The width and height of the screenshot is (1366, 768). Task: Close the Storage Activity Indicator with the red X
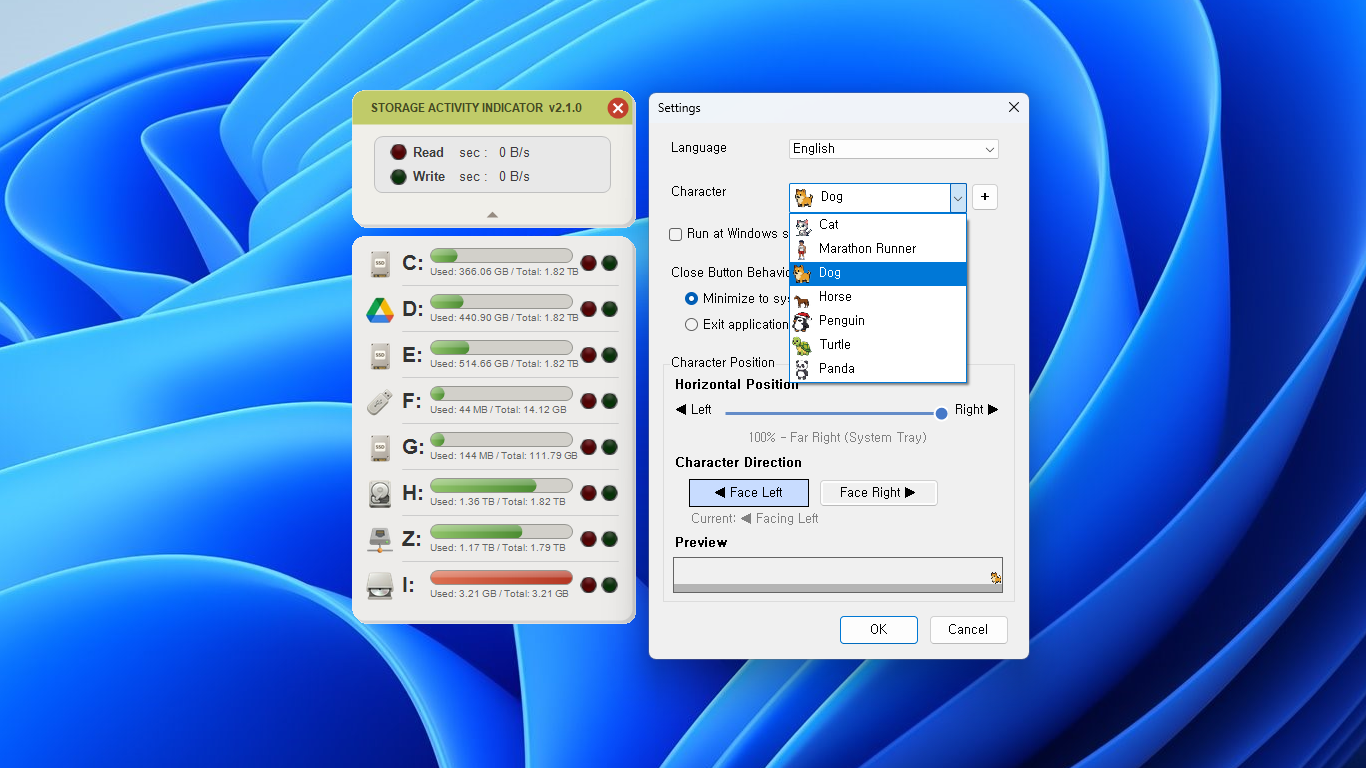tap(618, 108)
